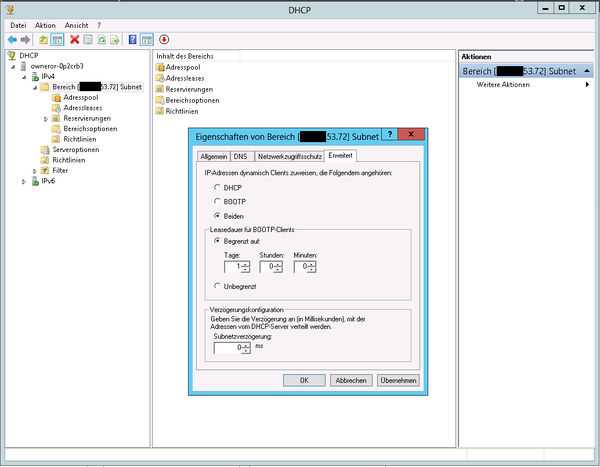Image resolution: width=600 pixels, height=467 pixels.
Task: Switch to the Allgemein tab
Action: (x=214, y=156)
